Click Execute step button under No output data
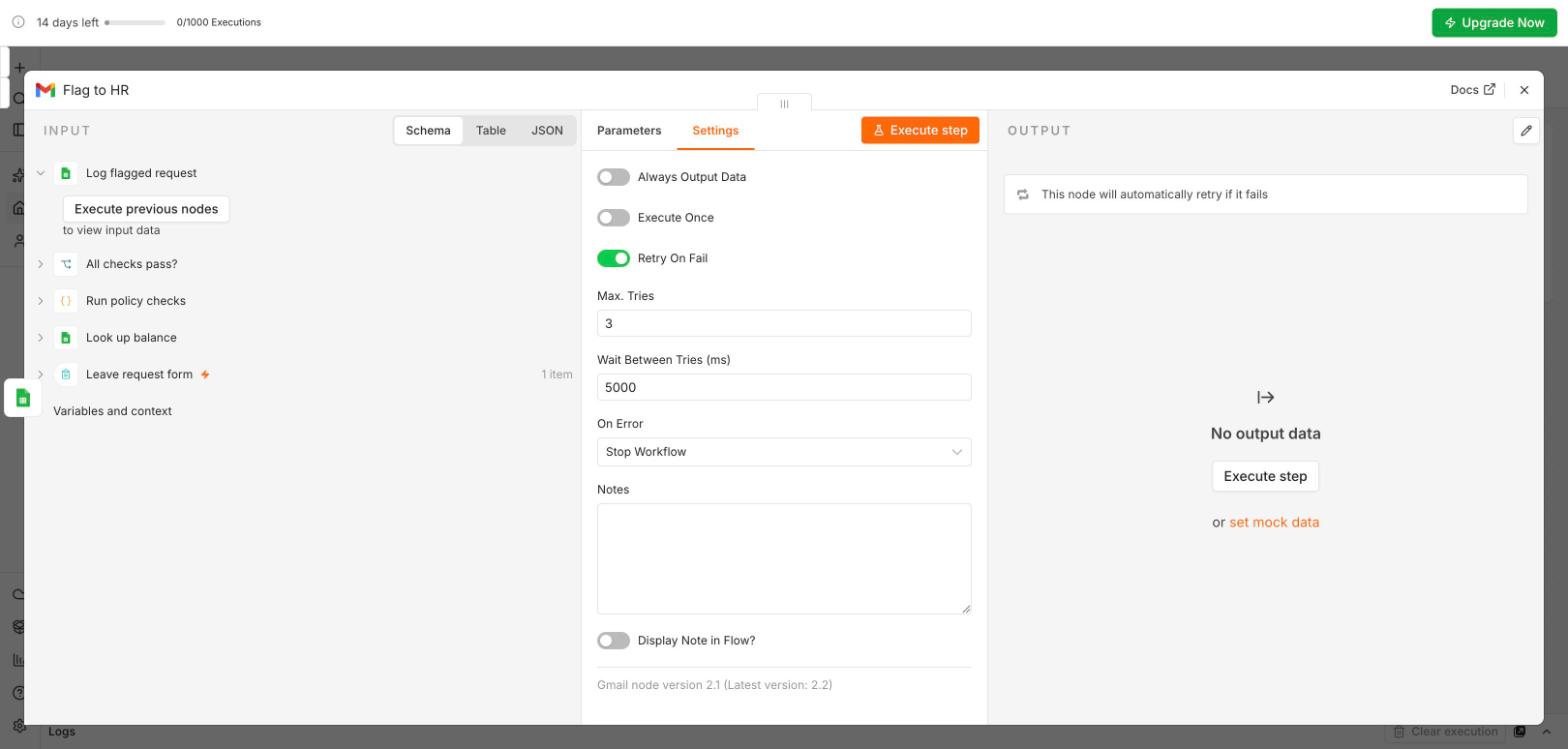1568x749 pixels. pos(1265,476)
